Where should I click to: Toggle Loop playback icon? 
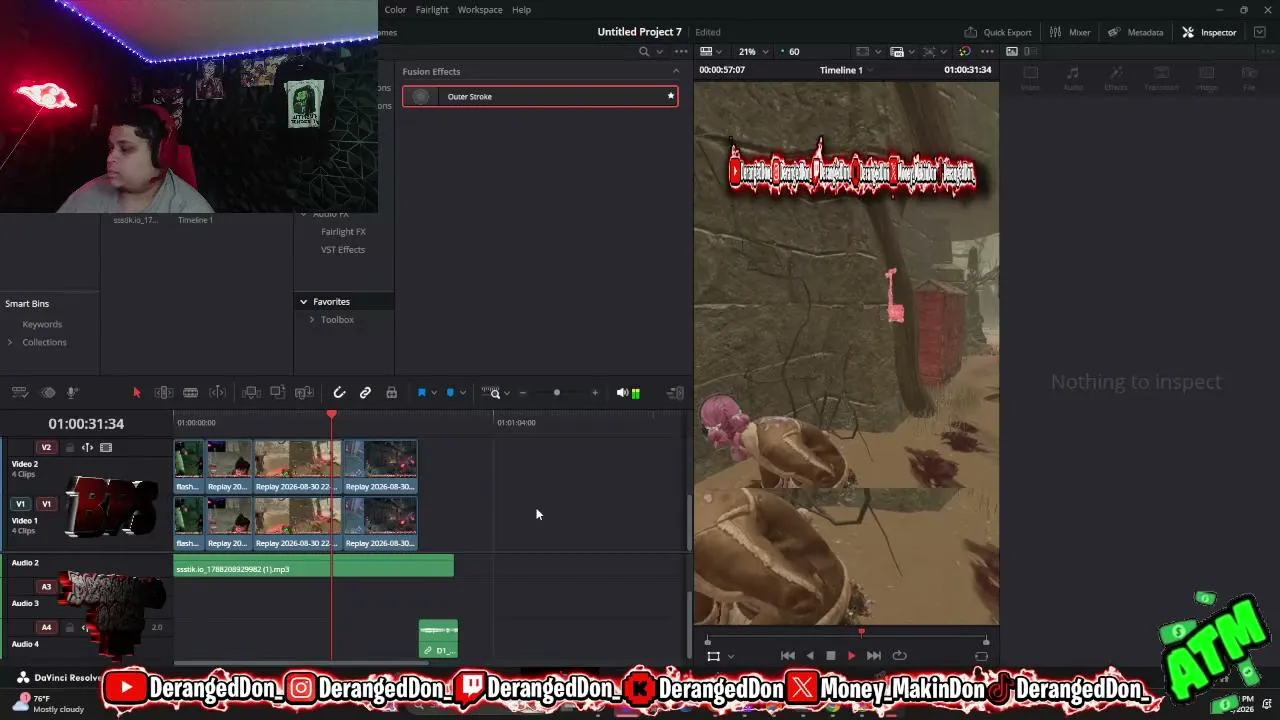point(899,656)
